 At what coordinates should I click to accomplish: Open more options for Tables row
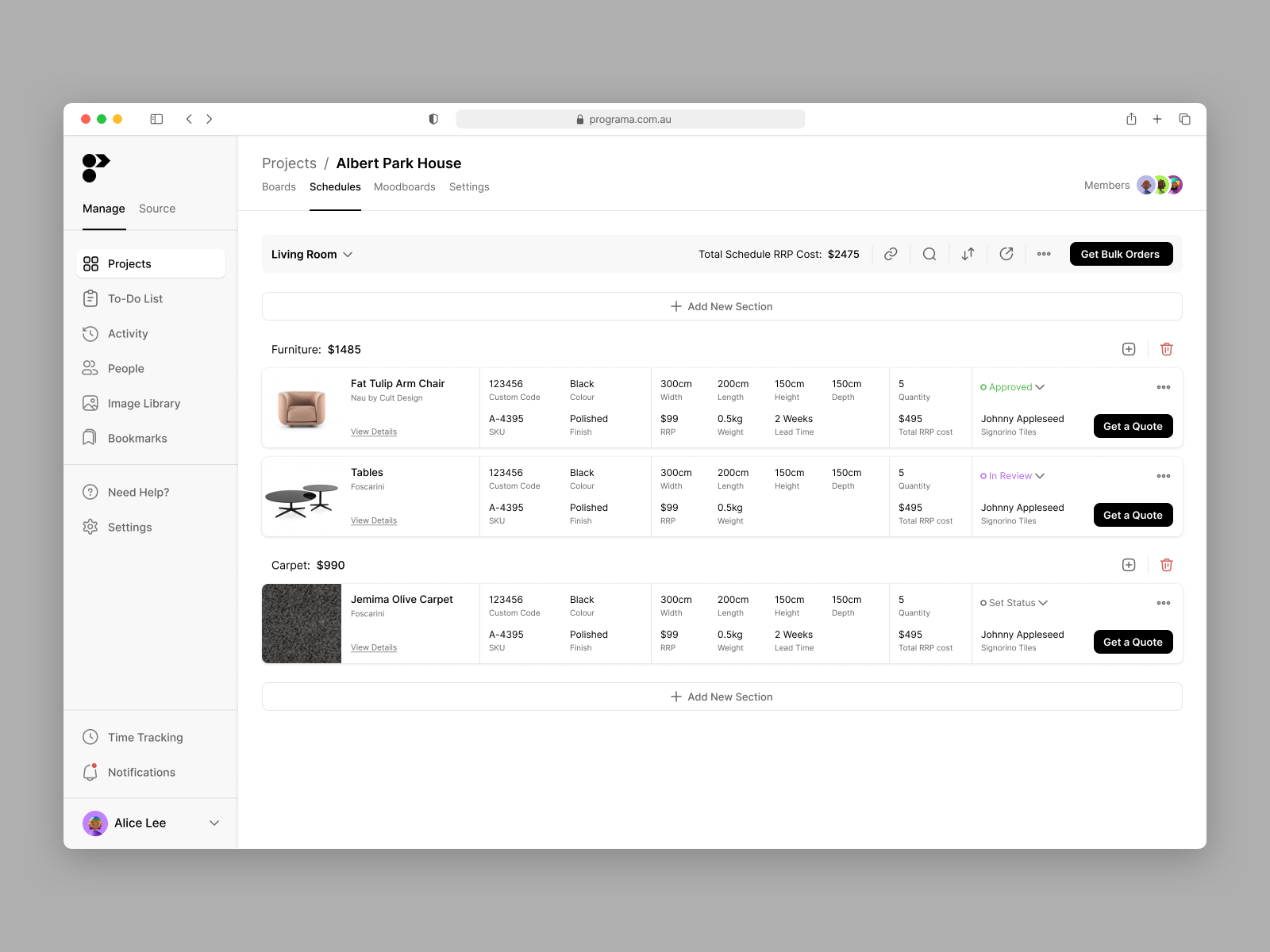click(1164, 476)
